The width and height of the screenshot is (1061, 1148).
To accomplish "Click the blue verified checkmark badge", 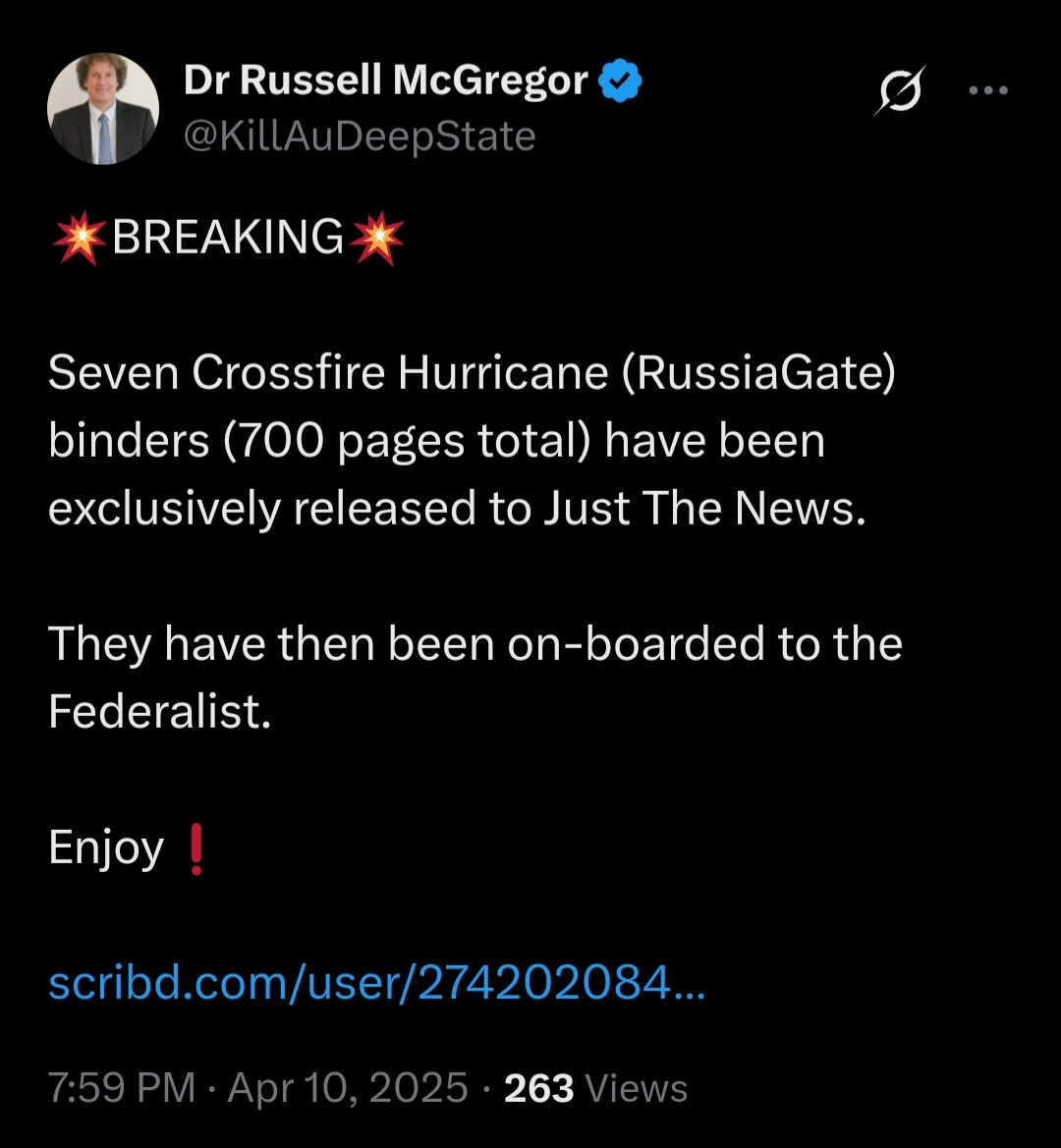I will point(621,82).
